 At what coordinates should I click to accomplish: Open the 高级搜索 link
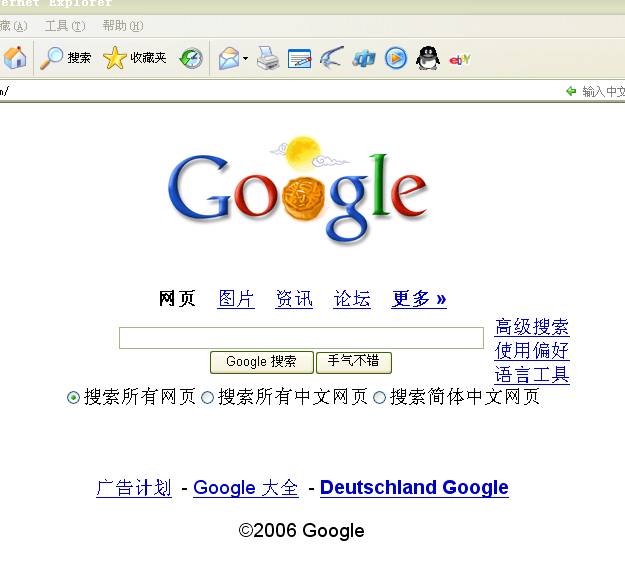532,327
